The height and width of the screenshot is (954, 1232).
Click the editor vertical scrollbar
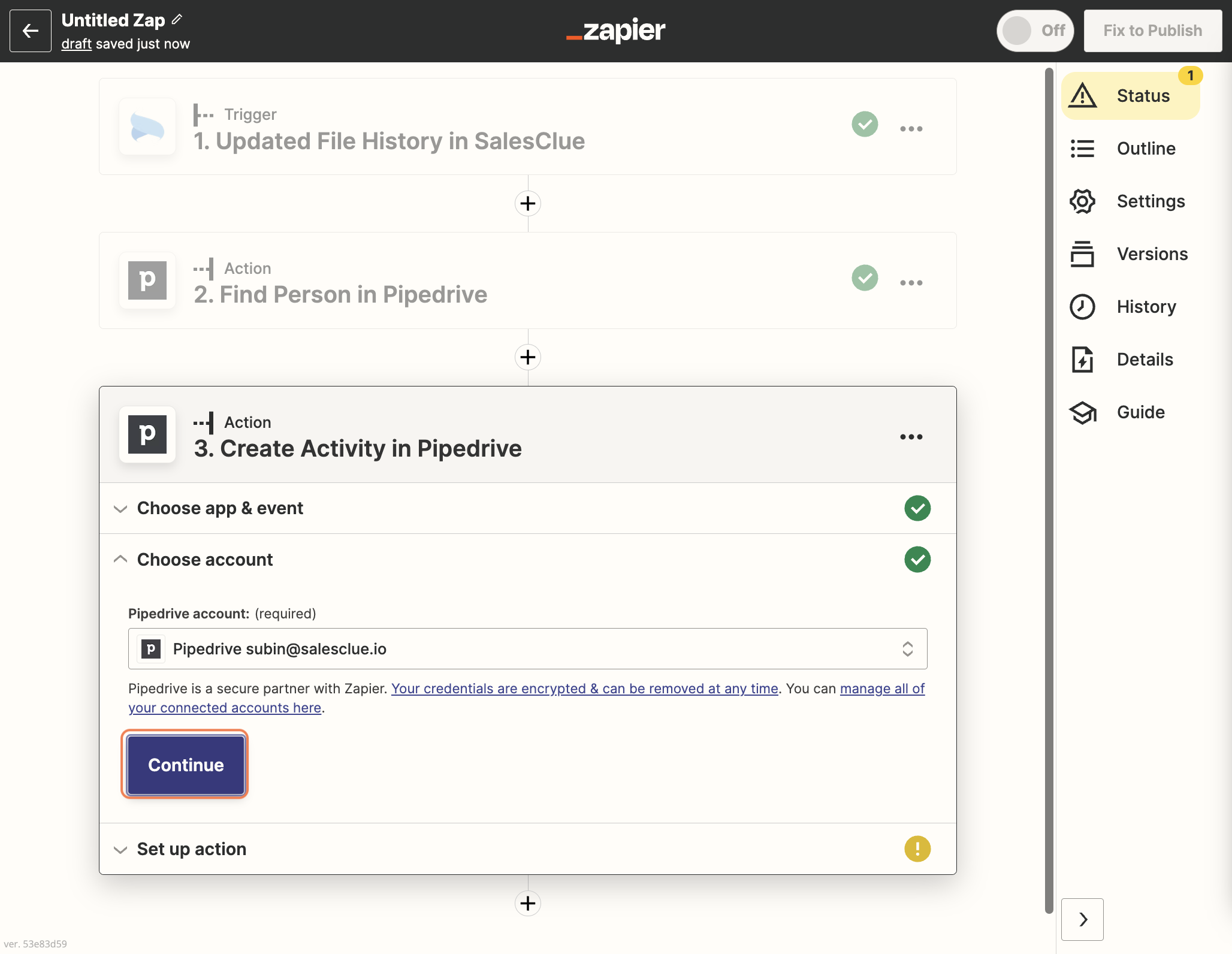pyautogui.click(x=1049, y=491)
